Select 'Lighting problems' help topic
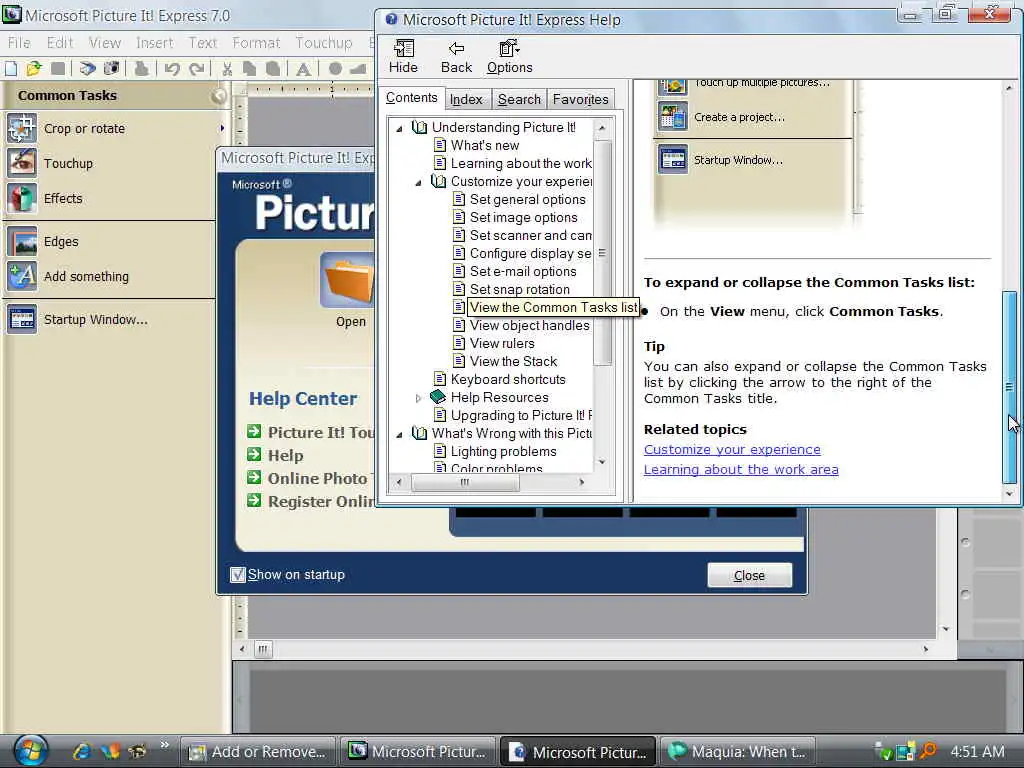The height and width of the screenshot is (768, 1024). pyautogui.click(x=503, y=451)
